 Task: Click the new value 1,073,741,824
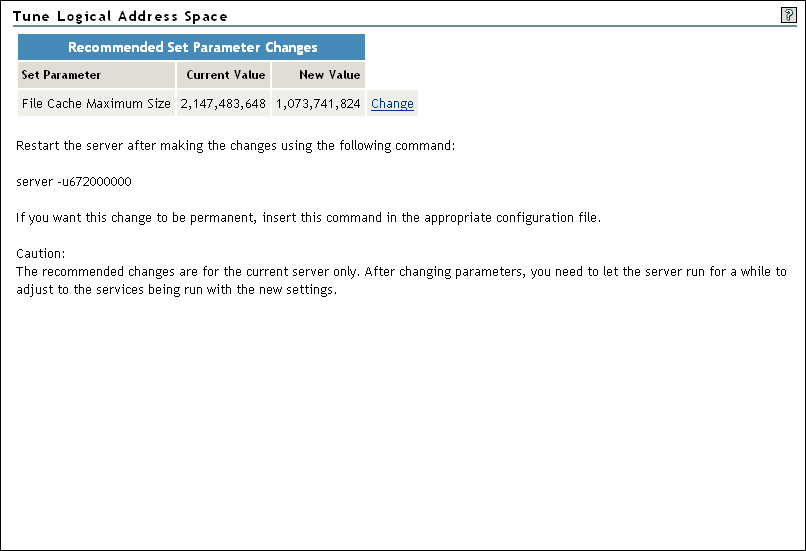click(x=318, y=103)
